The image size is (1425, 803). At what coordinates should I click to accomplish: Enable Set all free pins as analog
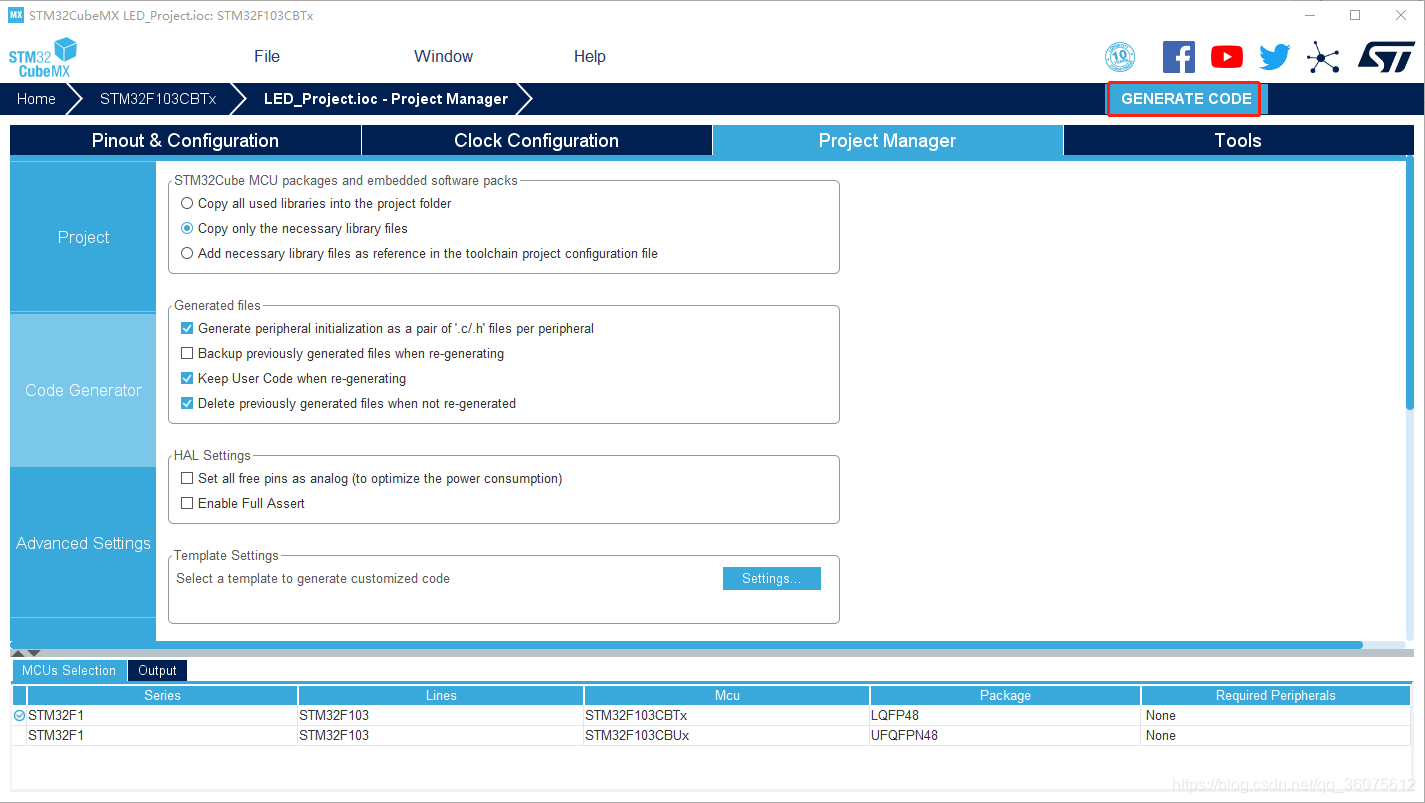click(187, 478)
